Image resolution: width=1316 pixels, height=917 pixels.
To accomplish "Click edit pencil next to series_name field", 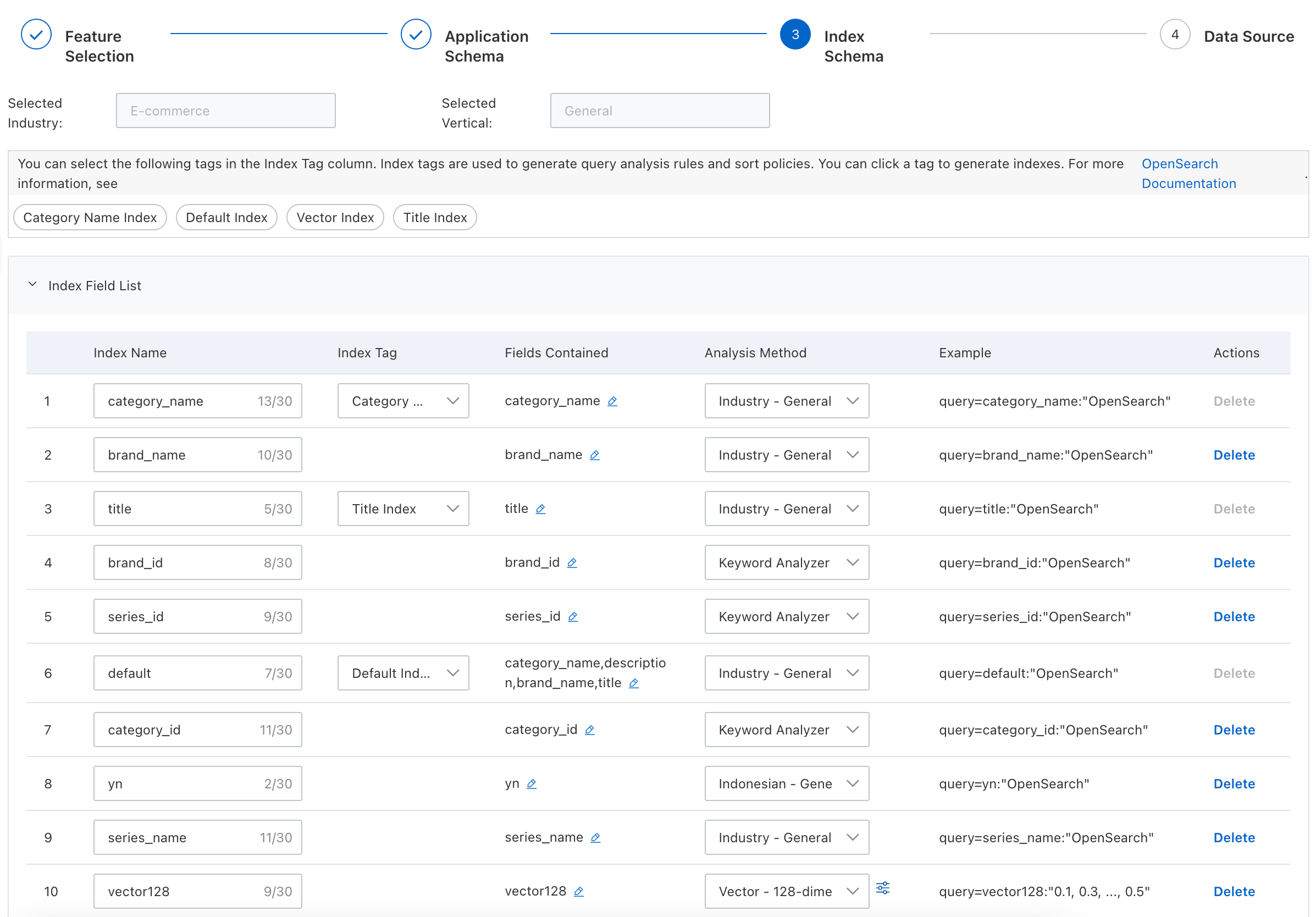I will [x=595, y=838].
